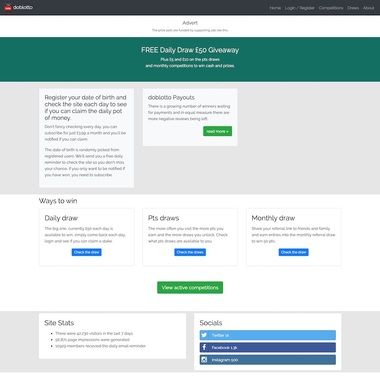
Task: Click read more on doblotto Payouts
Action: 217,131
